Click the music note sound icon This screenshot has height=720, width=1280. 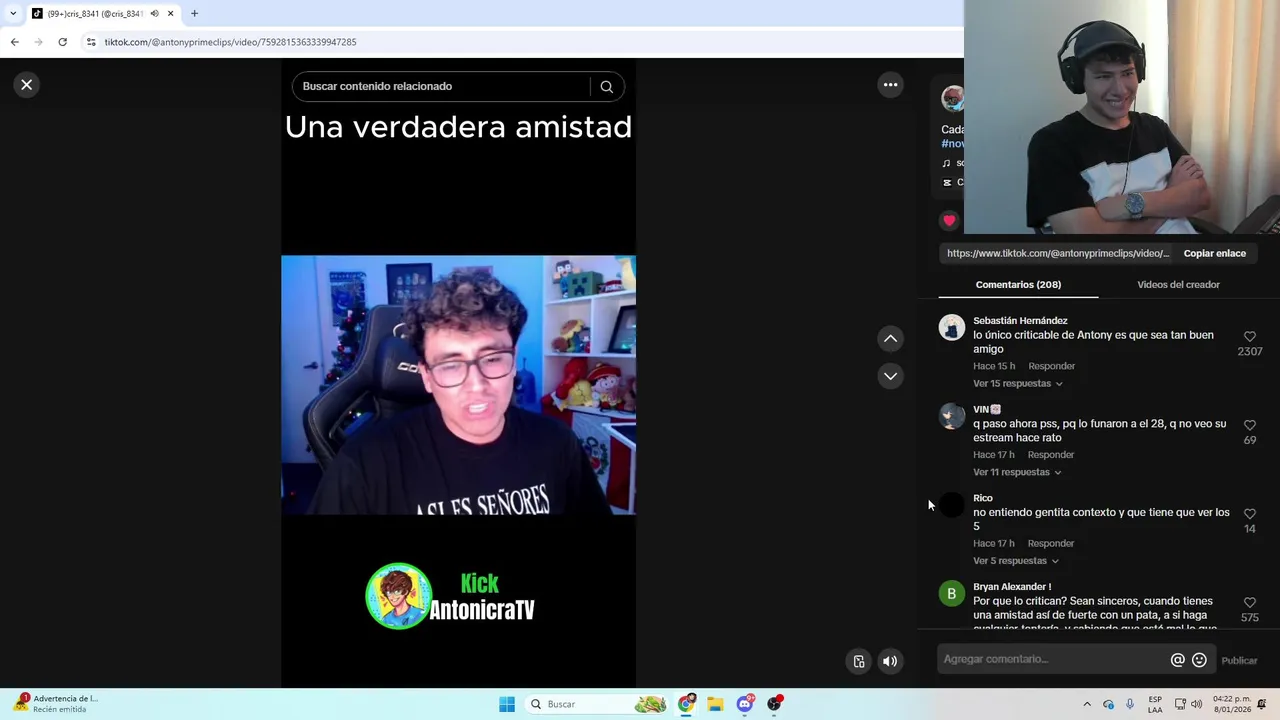pos(946,164)
